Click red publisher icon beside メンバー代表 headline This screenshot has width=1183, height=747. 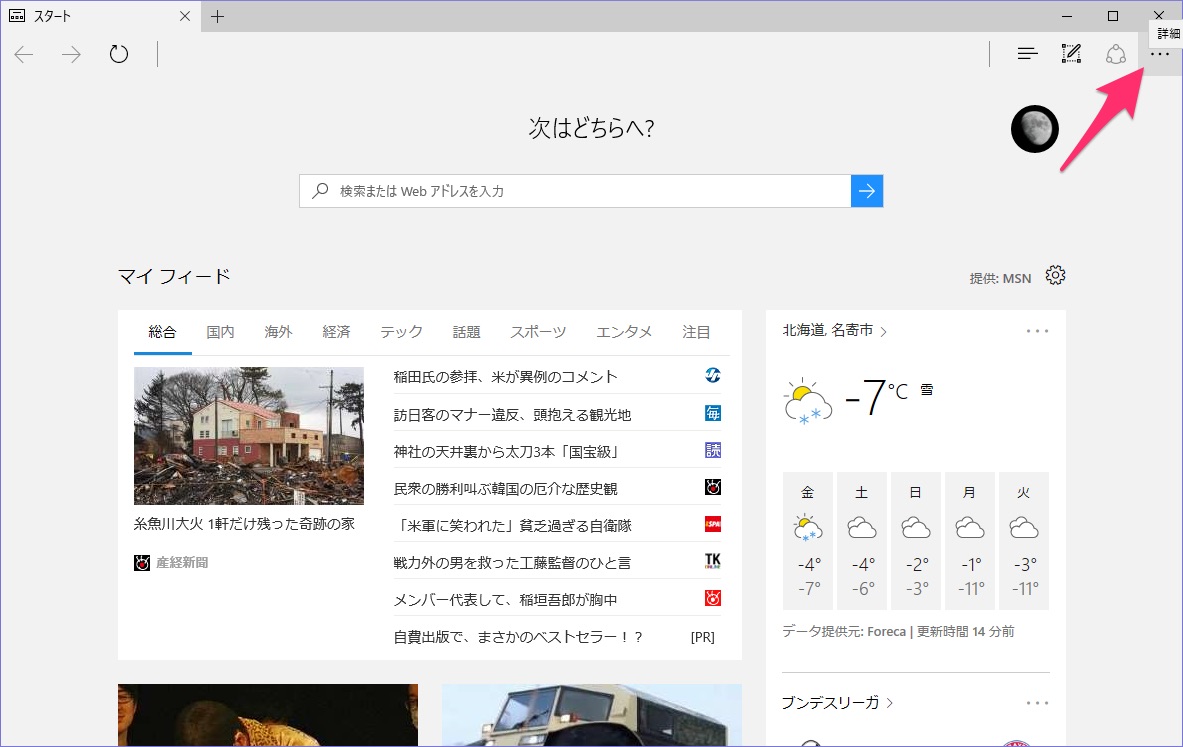[712, 598]
